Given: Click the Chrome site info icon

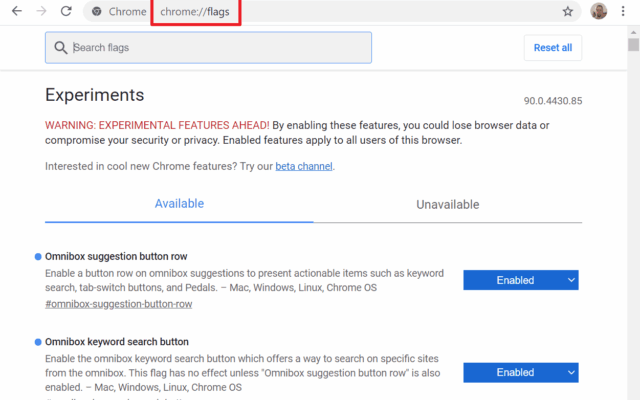Looking at the screenshot, I should click(x=97, y=11).
